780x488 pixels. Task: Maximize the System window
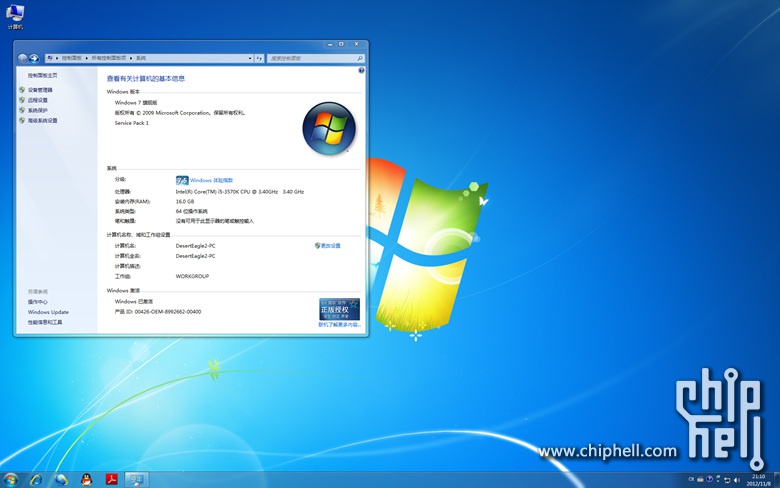[341, 44]
